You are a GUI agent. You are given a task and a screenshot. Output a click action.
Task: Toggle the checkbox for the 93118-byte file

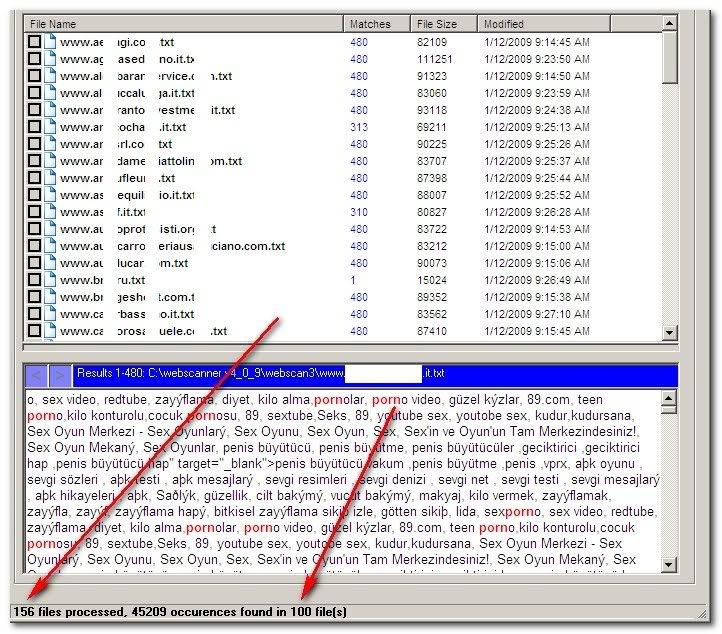point(34,110)
